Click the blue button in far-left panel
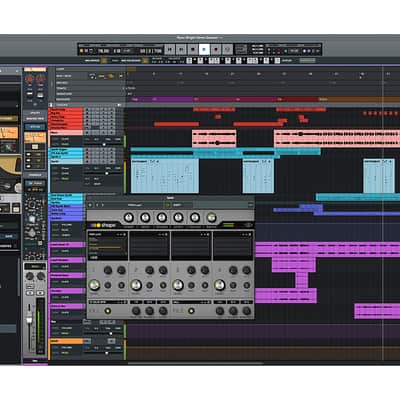 click(x=9, y=236)
